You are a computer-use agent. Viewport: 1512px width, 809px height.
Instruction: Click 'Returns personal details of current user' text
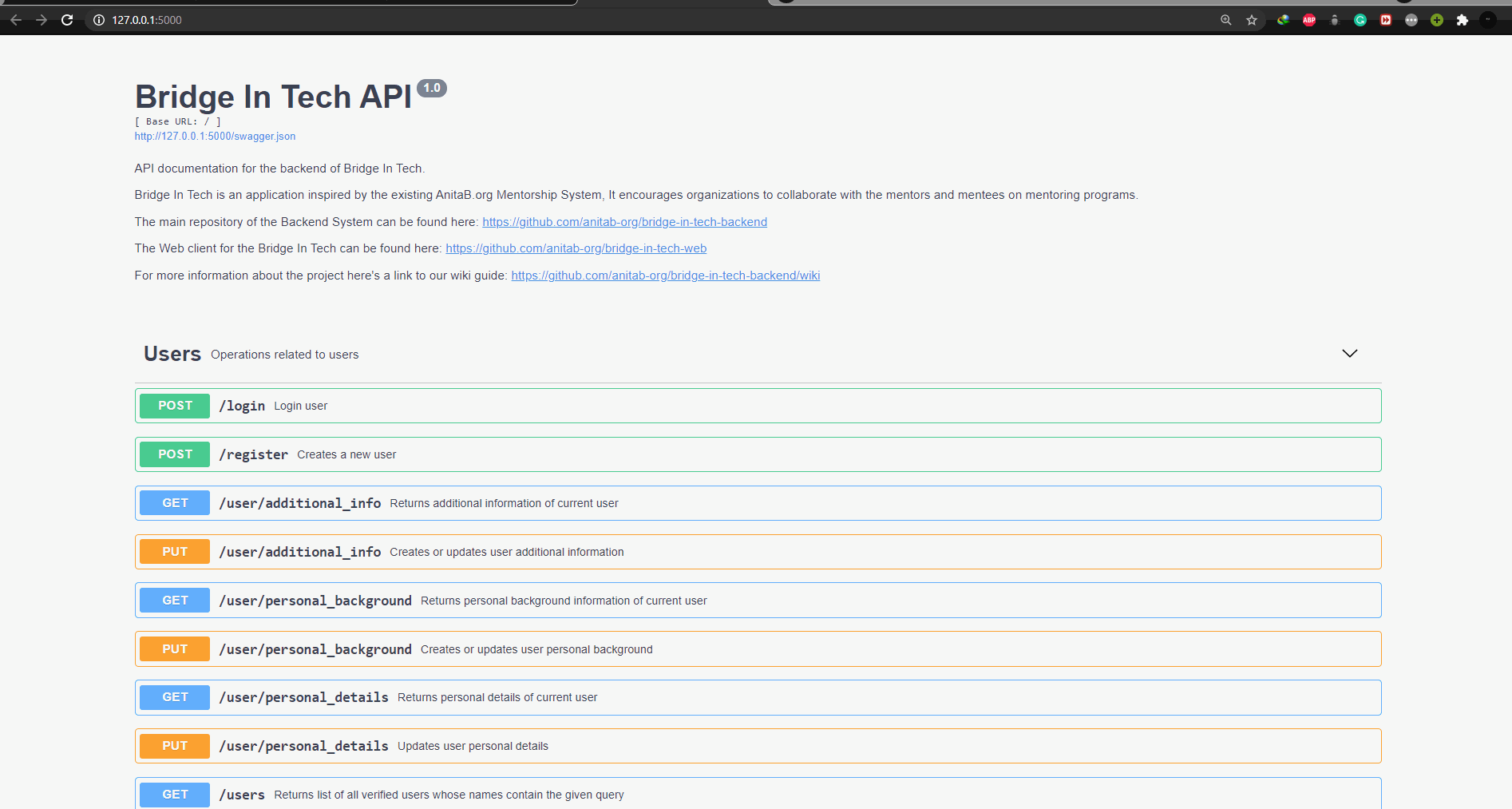(x=497, y=697)
